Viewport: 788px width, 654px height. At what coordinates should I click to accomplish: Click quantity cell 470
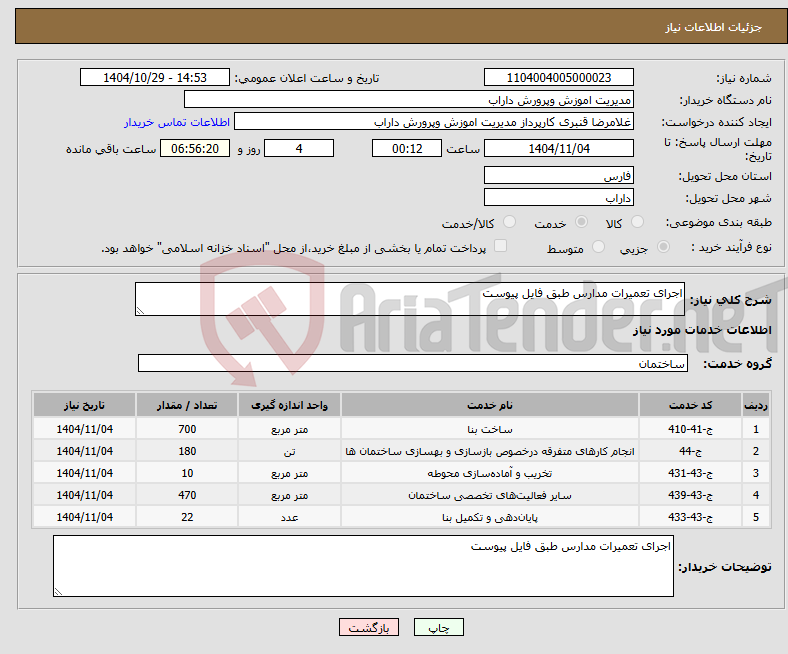[187, 495]
